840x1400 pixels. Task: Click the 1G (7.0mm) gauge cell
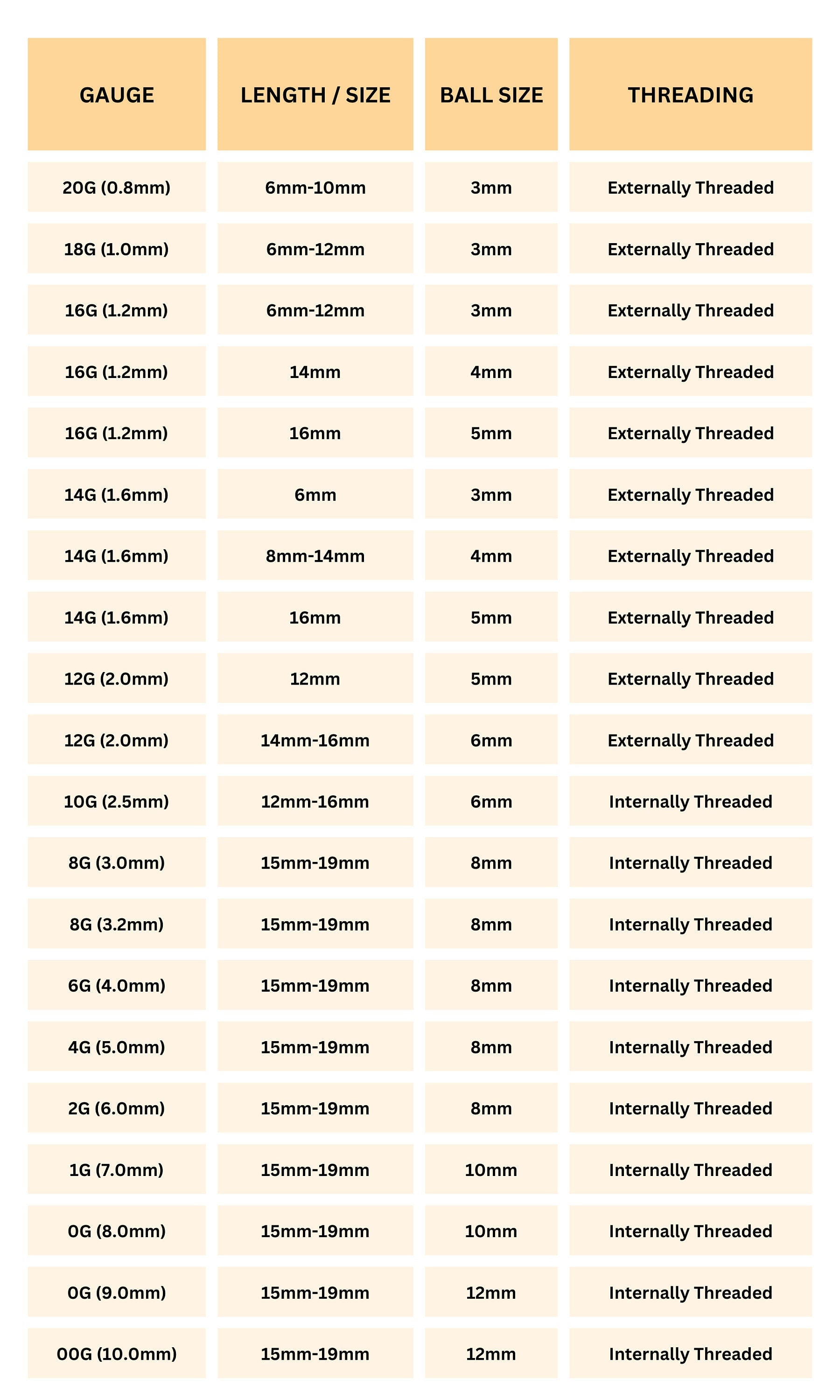click(117, 1169)
